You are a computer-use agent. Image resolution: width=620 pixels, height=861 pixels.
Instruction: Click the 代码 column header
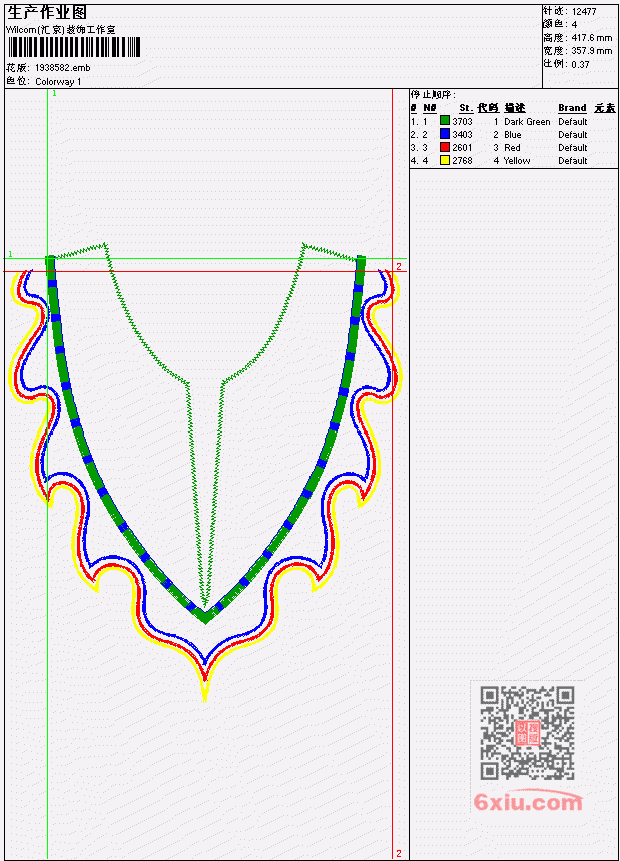488,108
